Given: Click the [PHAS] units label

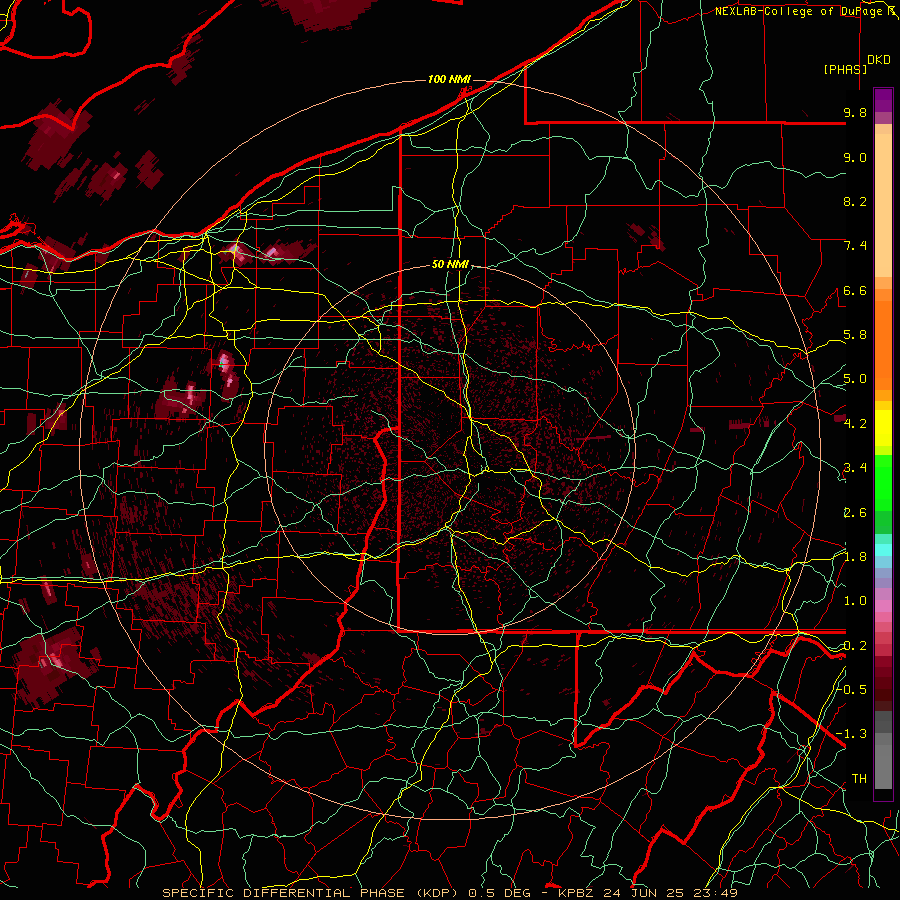Looking at the screenshot, I should pyautogui.click(x=845, y=69).
